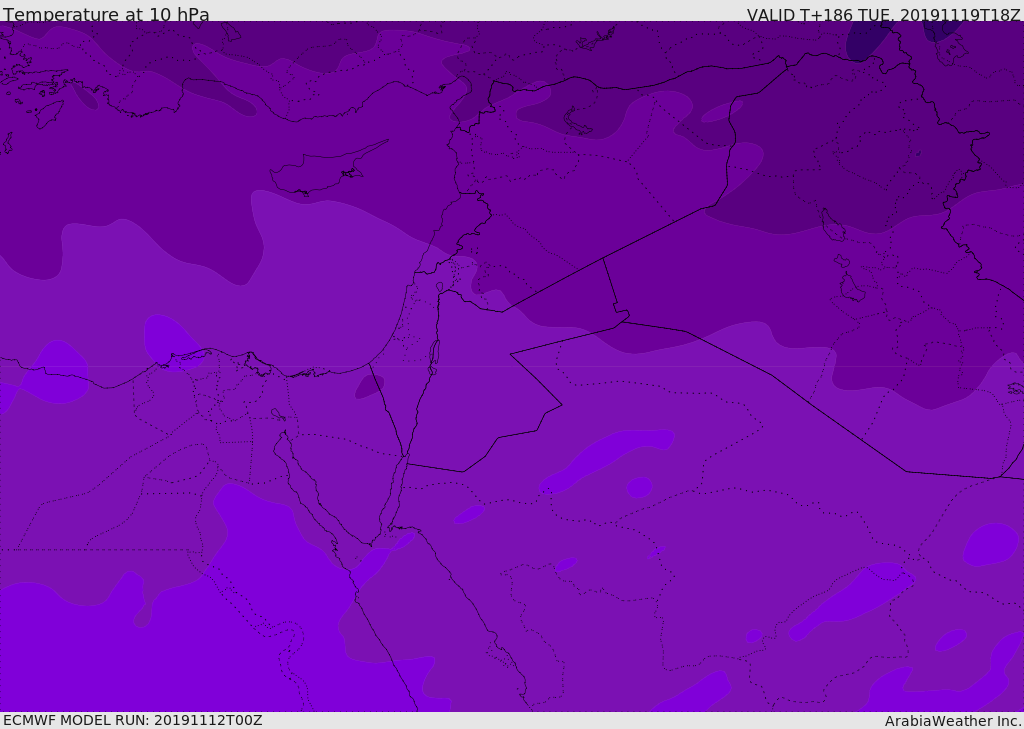The width and height of the screenshot is (1024, 729).
Task: Click the 'VALID T+186 TUE. 20191119T18Z' label
Action: pyautogui.click(x=884, y=14)
